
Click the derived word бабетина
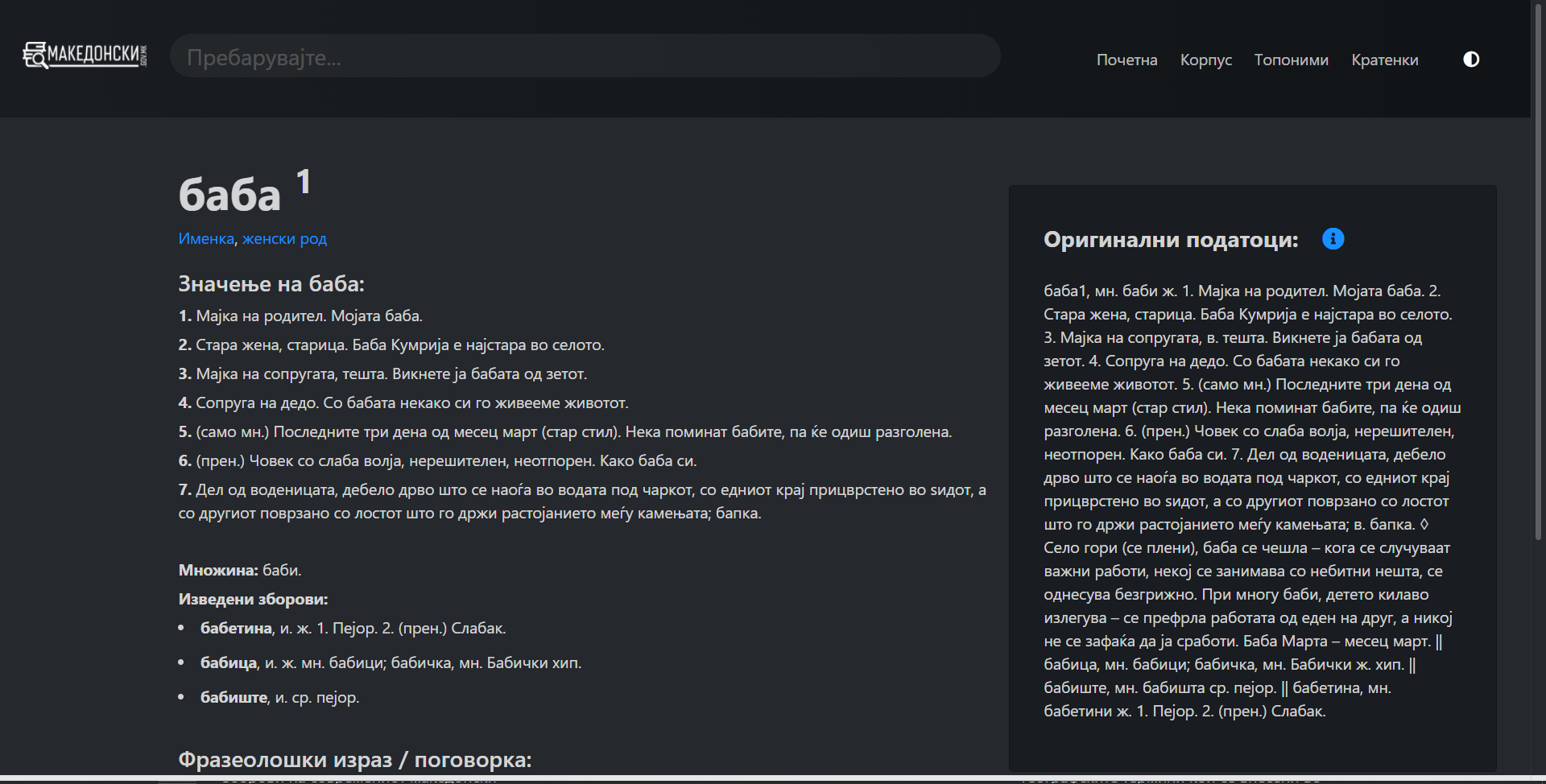[236, 629]
